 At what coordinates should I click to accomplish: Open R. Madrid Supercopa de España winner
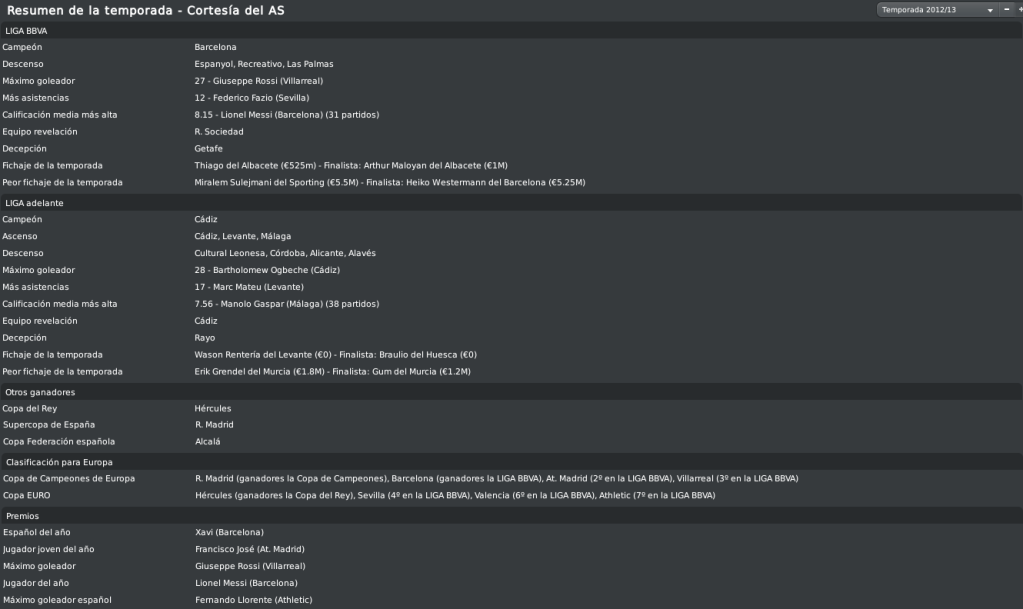214,424
